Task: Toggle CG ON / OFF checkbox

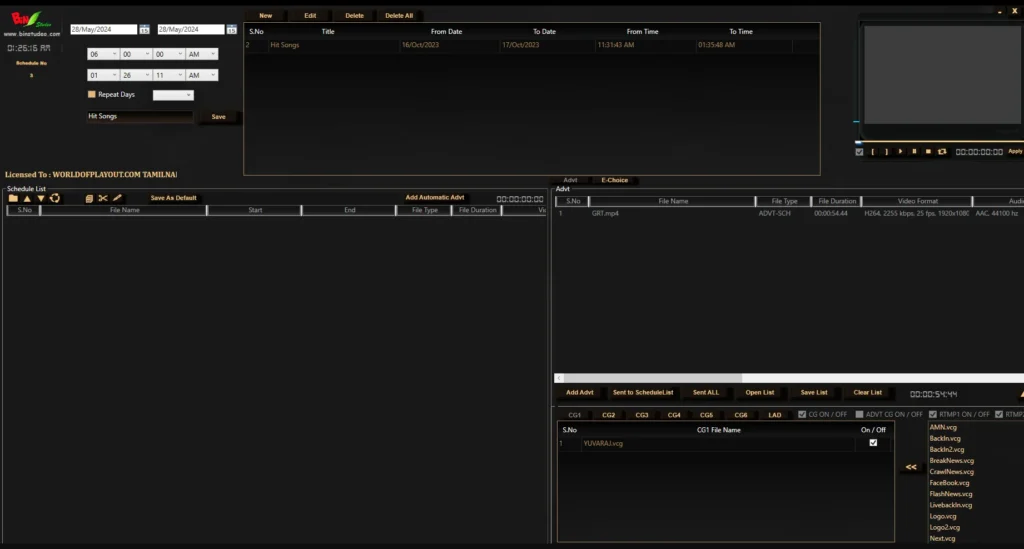Action: (x=802, y=415)
